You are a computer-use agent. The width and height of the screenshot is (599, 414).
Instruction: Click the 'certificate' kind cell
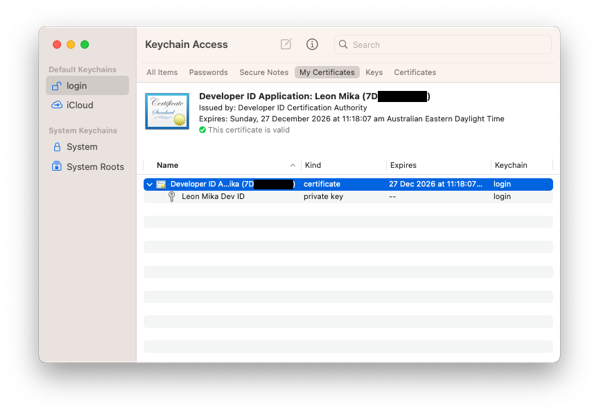[322, 184]
